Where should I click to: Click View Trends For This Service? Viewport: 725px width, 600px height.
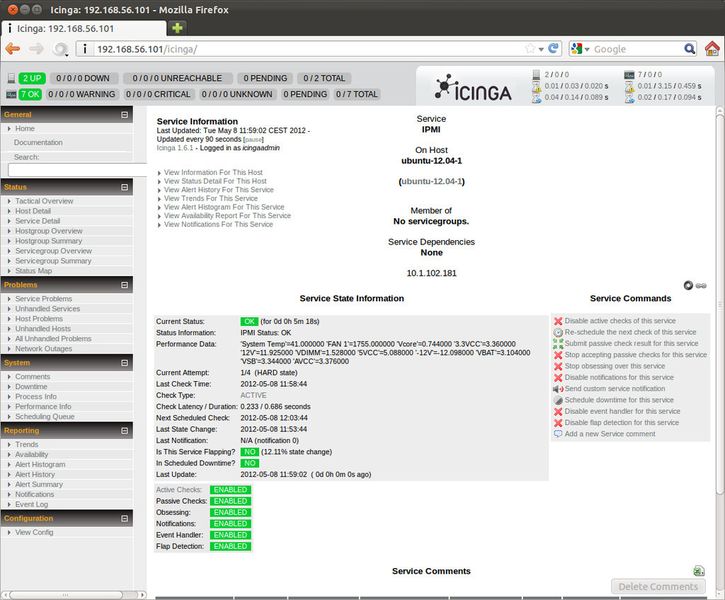point(211,198)
